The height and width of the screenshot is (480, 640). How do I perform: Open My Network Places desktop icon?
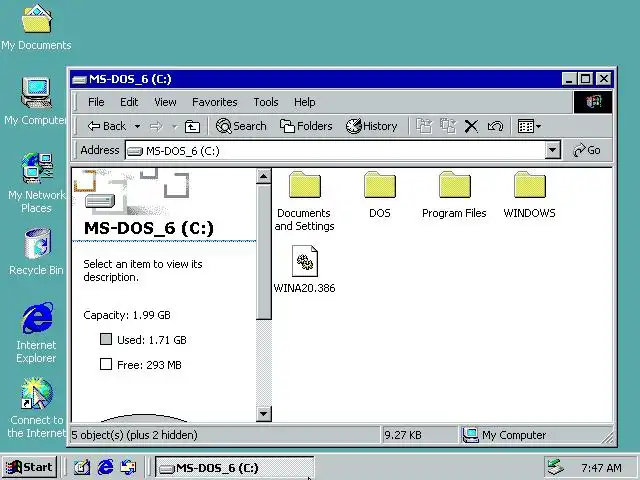36,183
